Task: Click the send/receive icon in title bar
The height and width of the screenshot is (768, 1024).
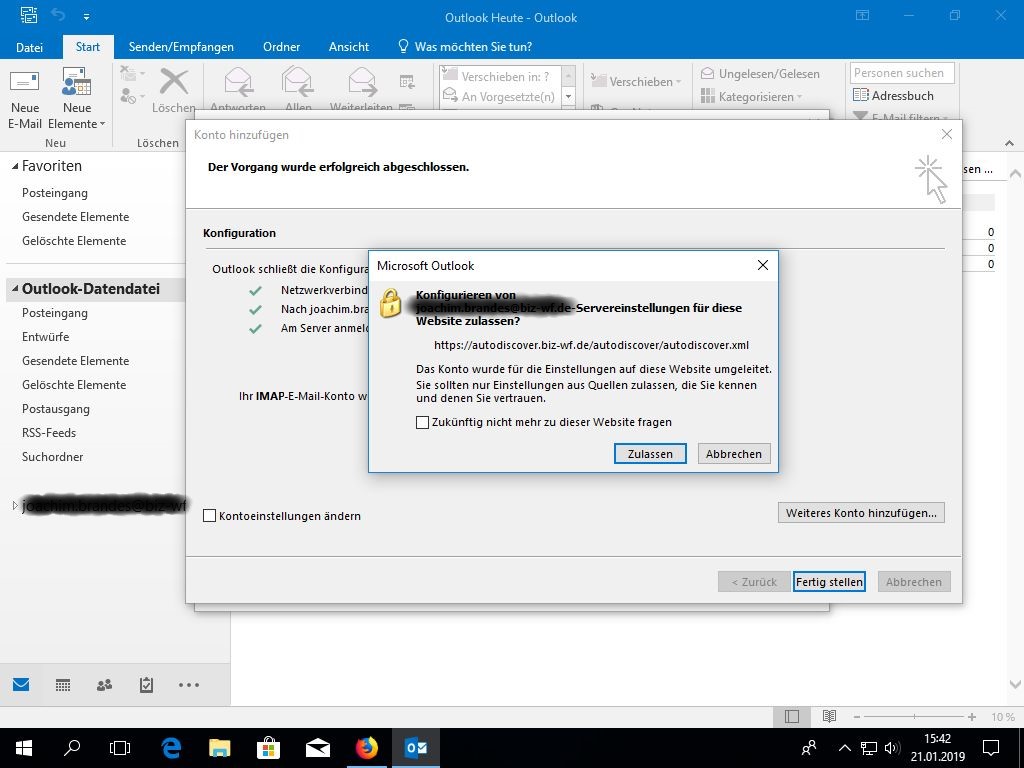Action: pyautogui.click(x=29, y=16)
